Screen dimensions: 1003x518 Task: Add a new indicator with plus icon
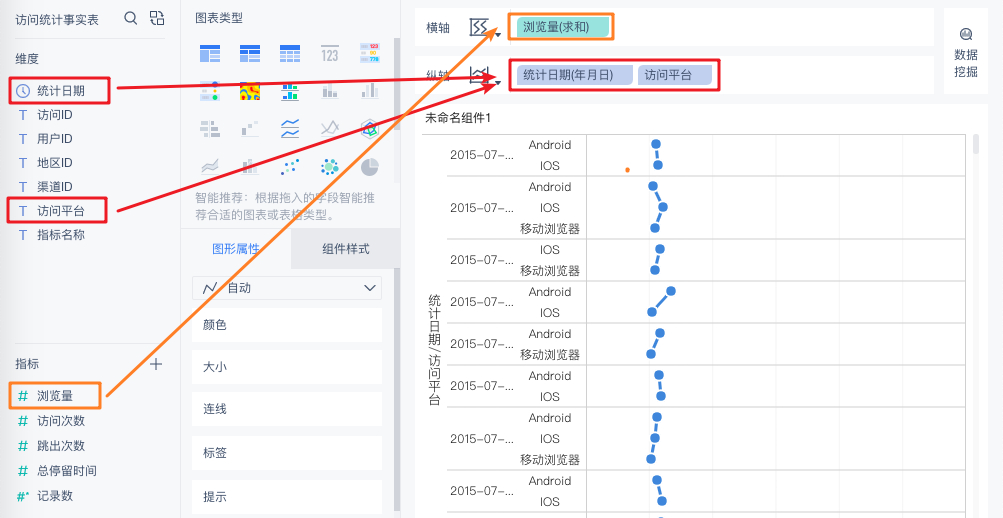point(156,364)
